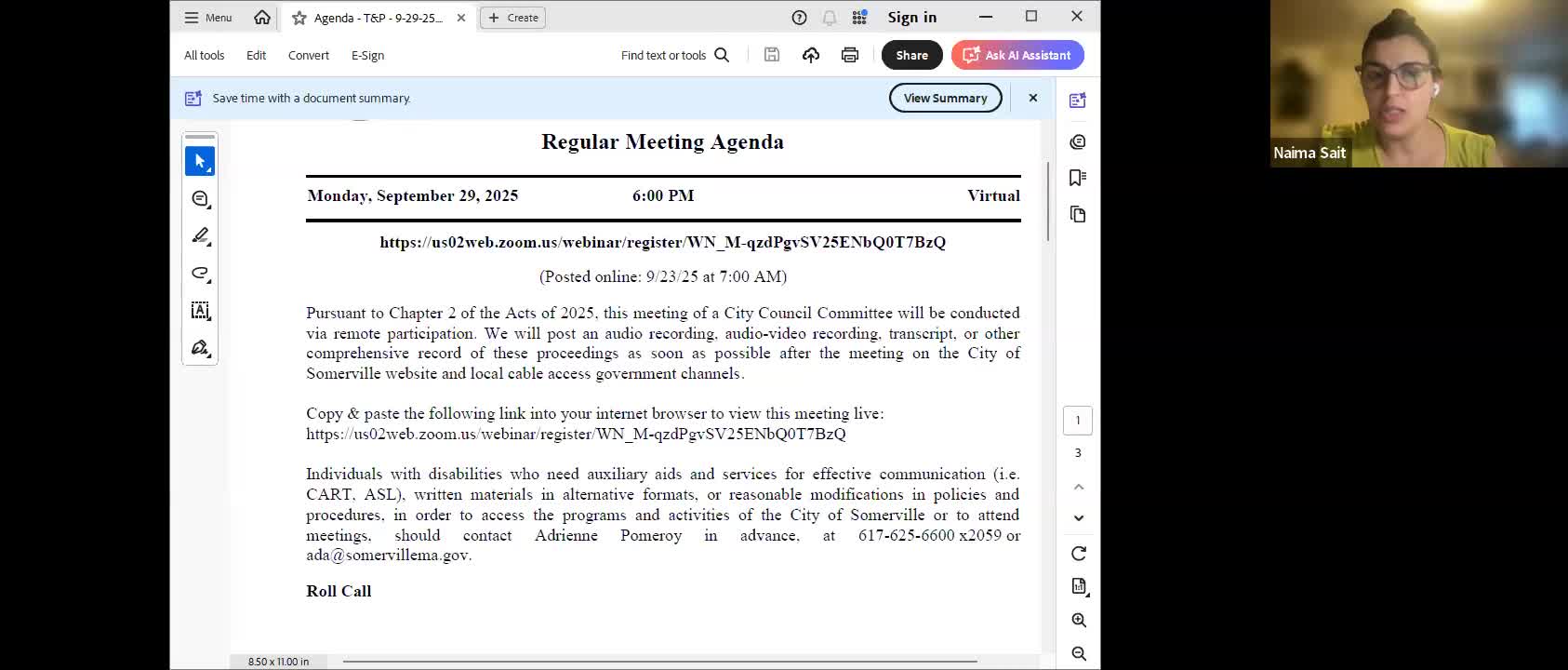Open the Comments panel in right rail
Image resolution: width=1568 pixels, height=670 pixels.
click(x=1078, y=141)
